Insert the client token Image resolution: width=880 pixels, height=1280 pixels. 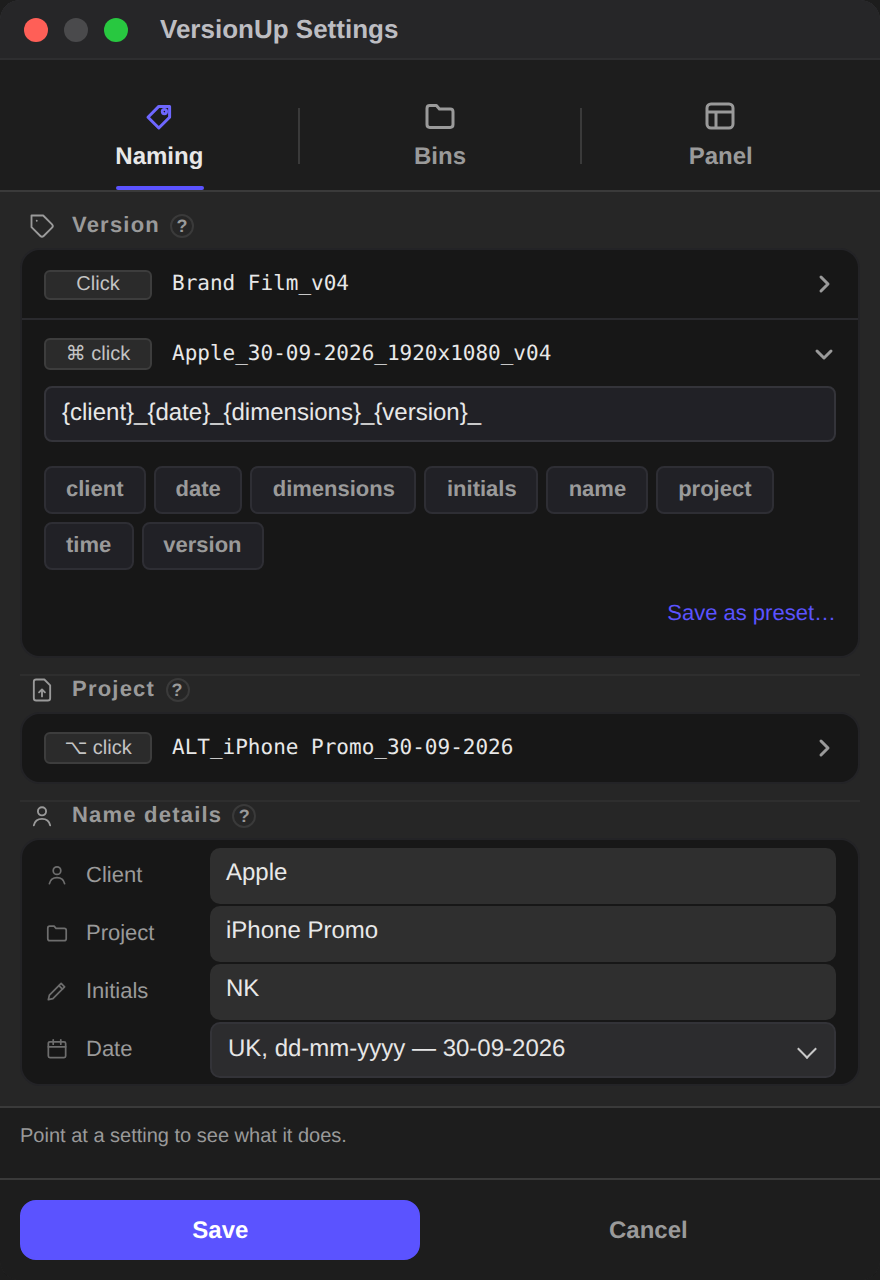point(95,490)
